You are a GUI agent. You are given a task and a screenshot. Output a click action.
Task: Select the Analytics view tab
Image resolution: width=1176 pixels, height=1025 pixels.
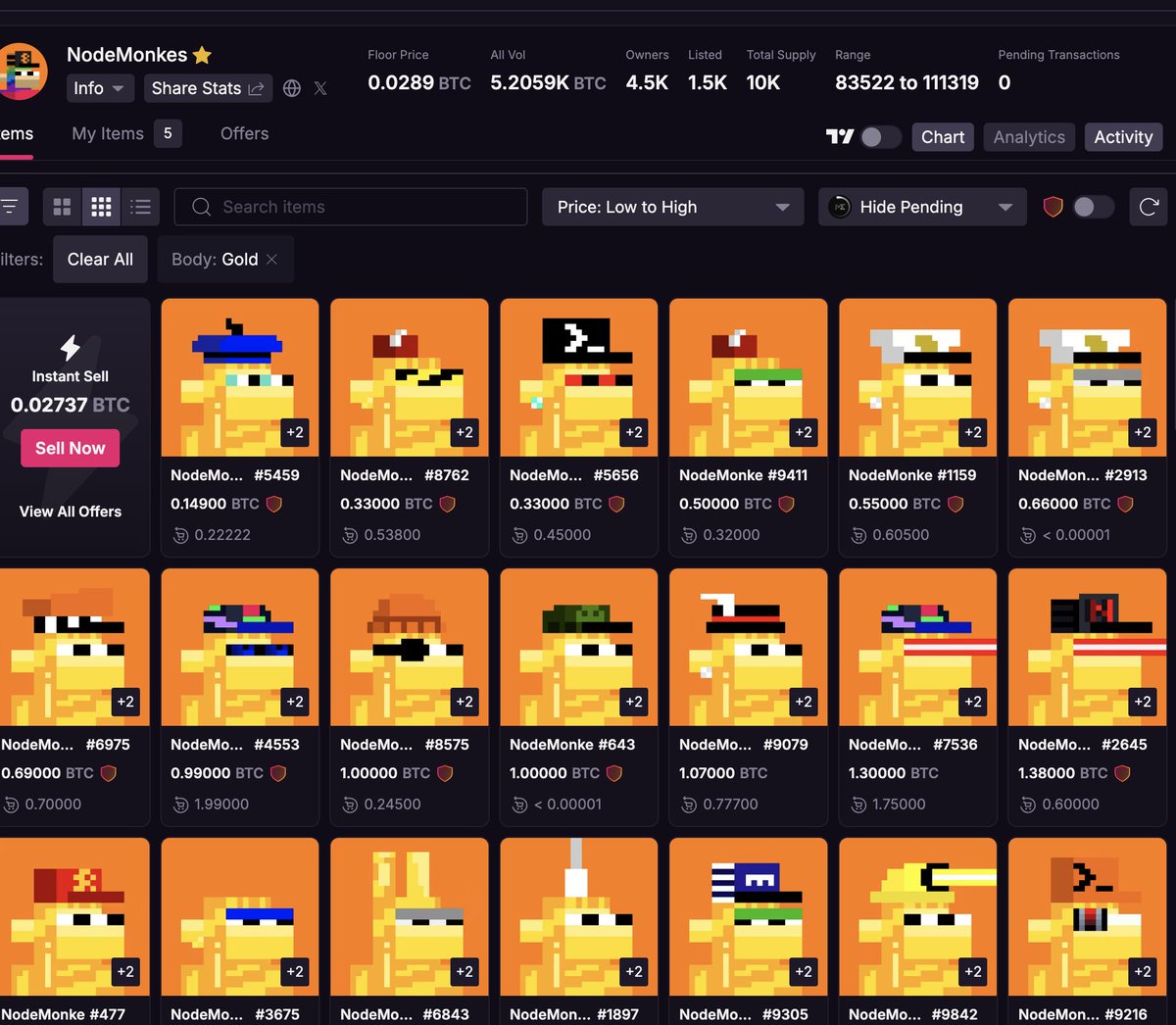1029,137
